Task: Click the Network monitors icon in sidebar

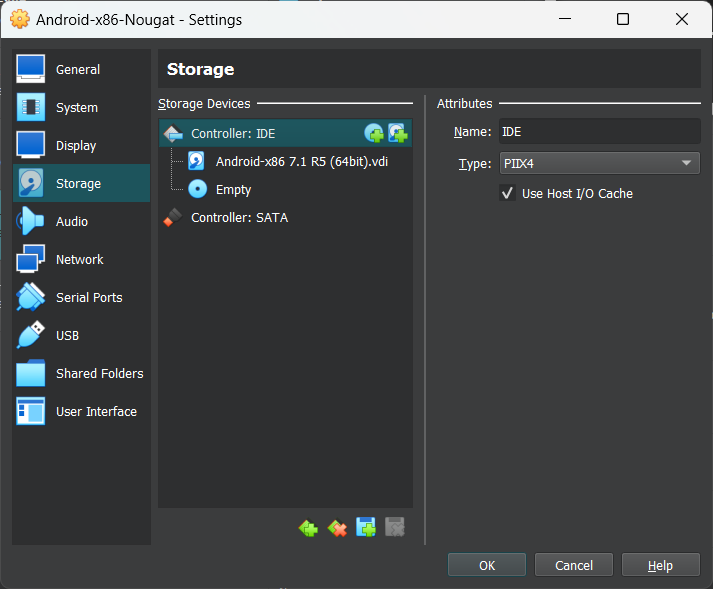Action: 30,259
